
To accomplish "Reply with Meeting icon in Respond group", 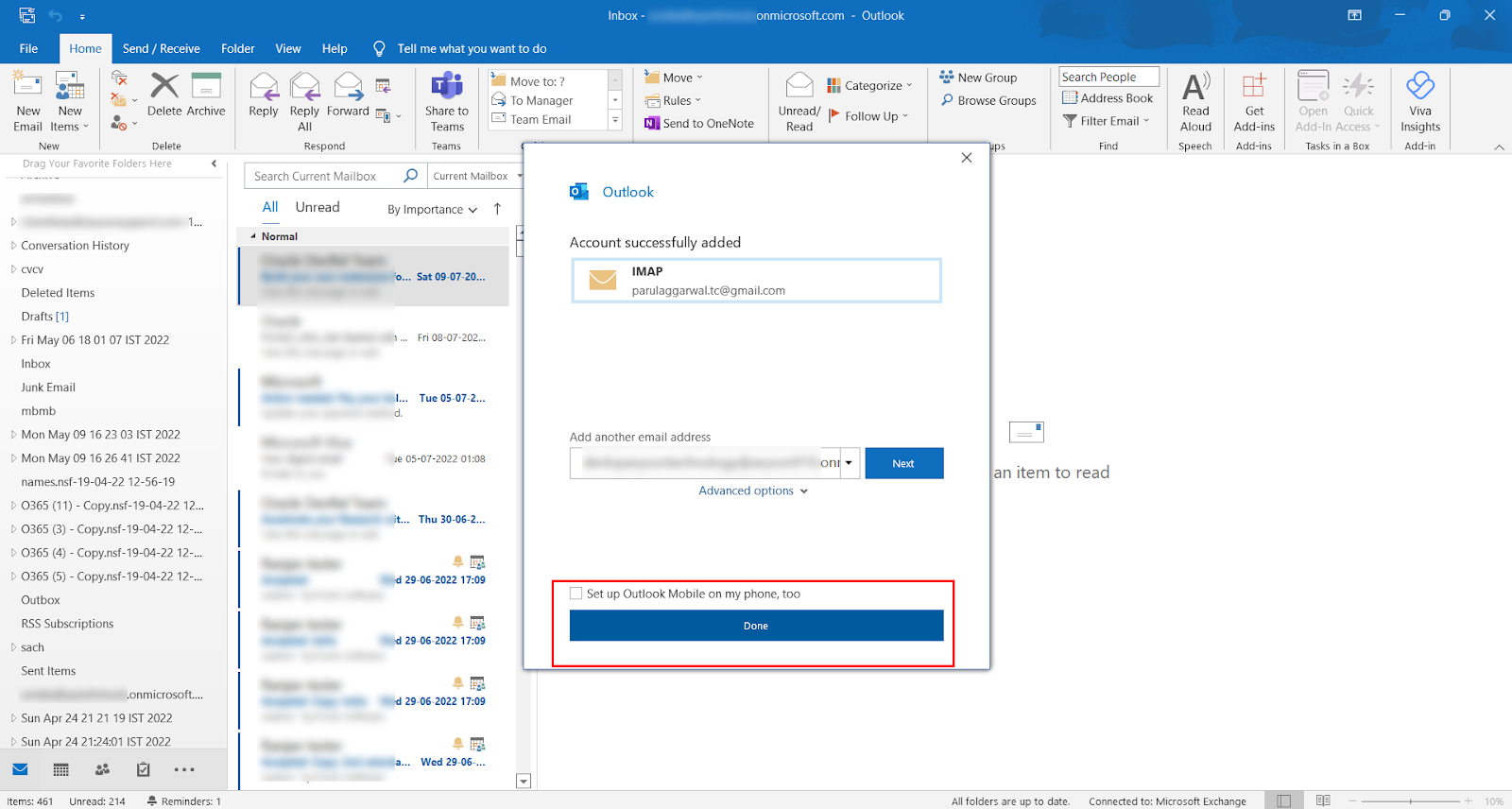I will (x=383, y=86).
